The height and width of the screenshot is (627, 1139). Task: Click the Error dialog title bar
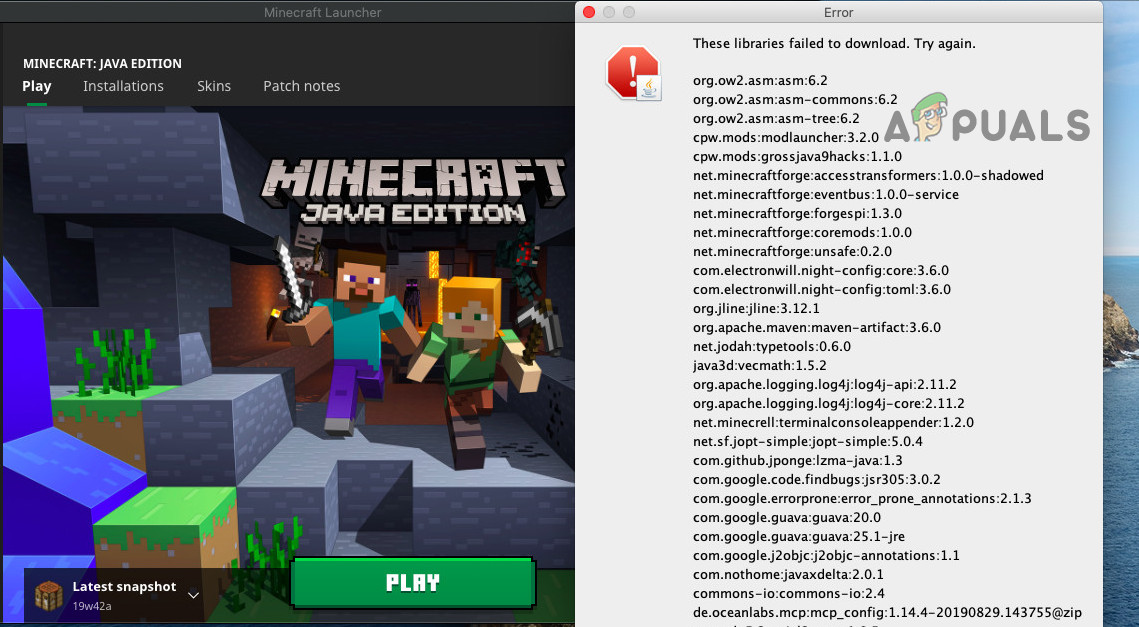click(x=838, y=12)
